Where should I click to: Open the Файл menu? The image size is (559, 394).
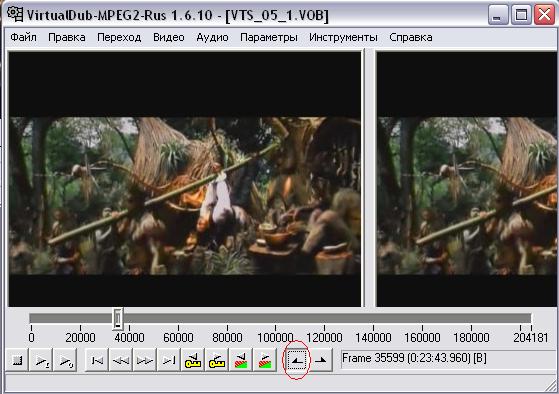click(24, 37)
